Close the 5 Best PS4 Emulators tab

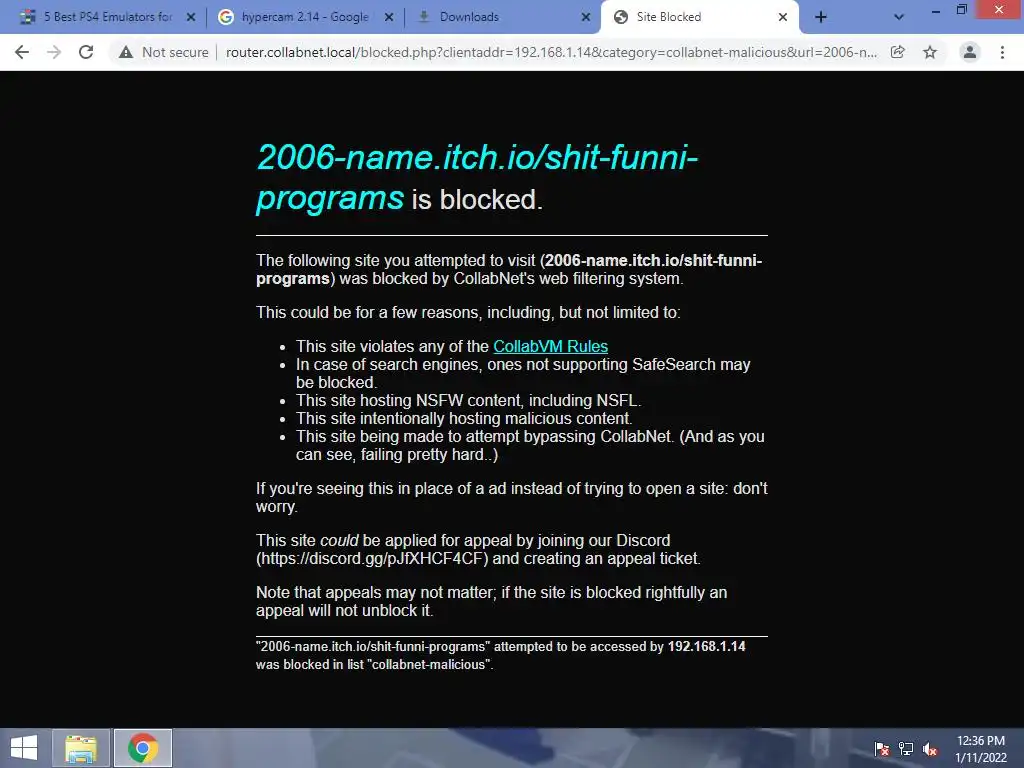pyautogui.click(x=191, y=17)
